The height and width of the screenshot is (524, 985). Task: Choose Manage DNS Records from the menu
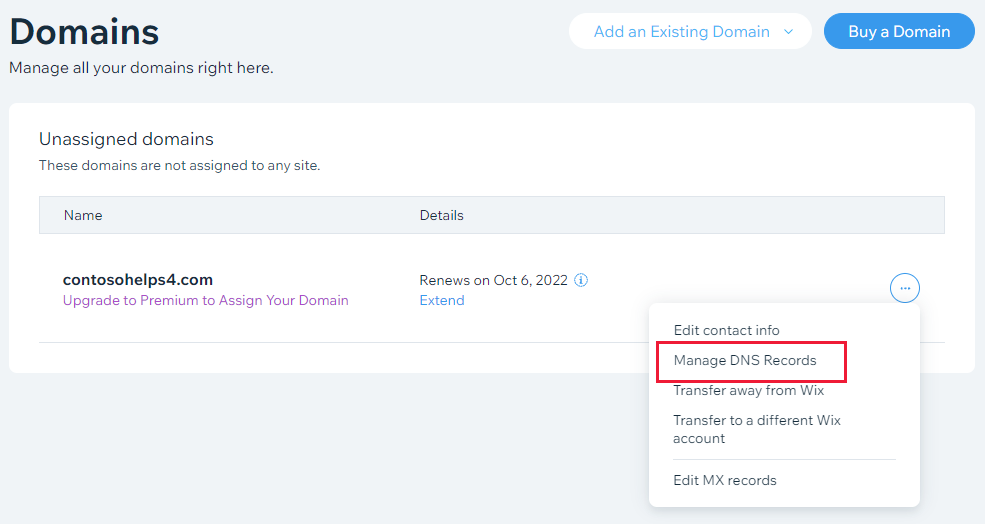click(745, 360)
